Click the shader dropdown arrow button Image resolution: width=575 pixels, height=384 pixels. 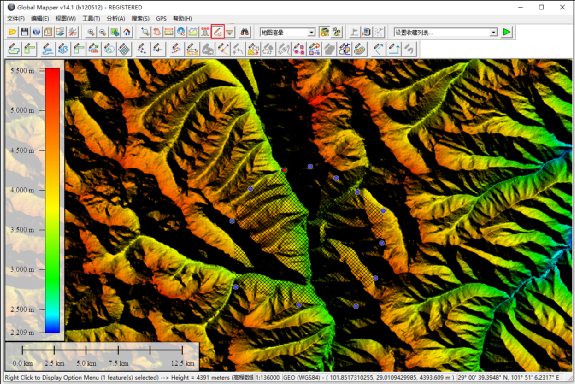311,32
